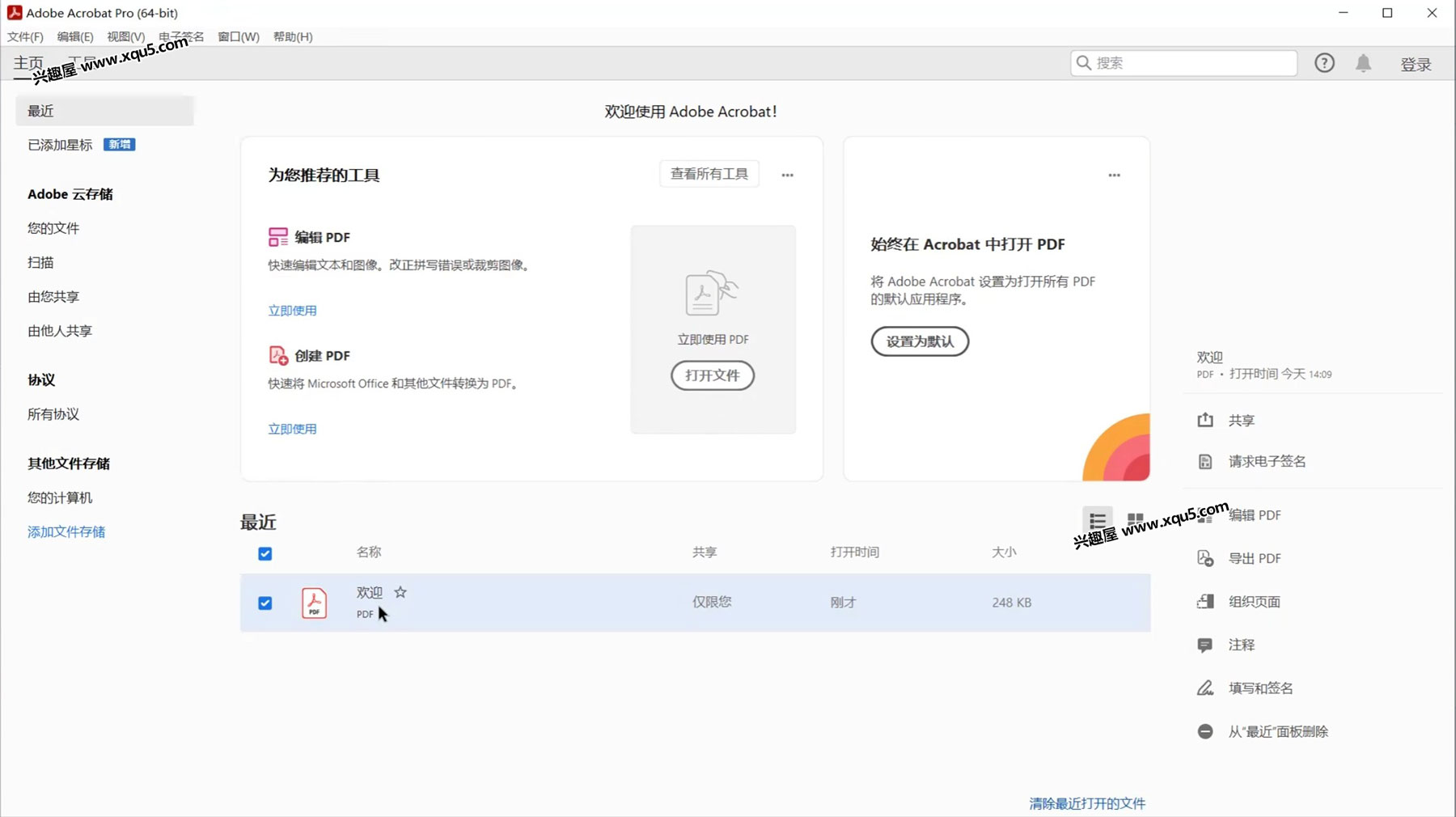The image size is (1456, 817).
Task: Sort by 名称 column header
Action: click(x=369, y=552)
